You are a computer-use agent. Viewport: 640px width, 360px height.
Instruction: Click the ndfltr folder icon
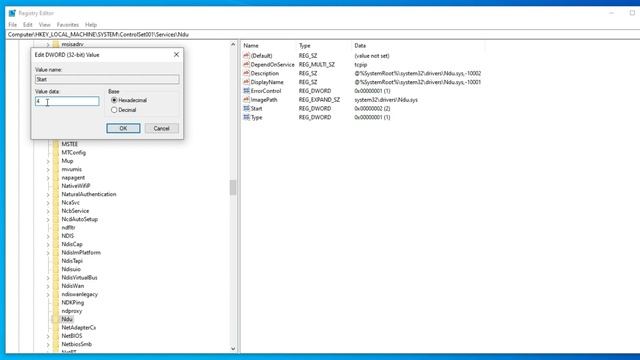tap(56, 227)
